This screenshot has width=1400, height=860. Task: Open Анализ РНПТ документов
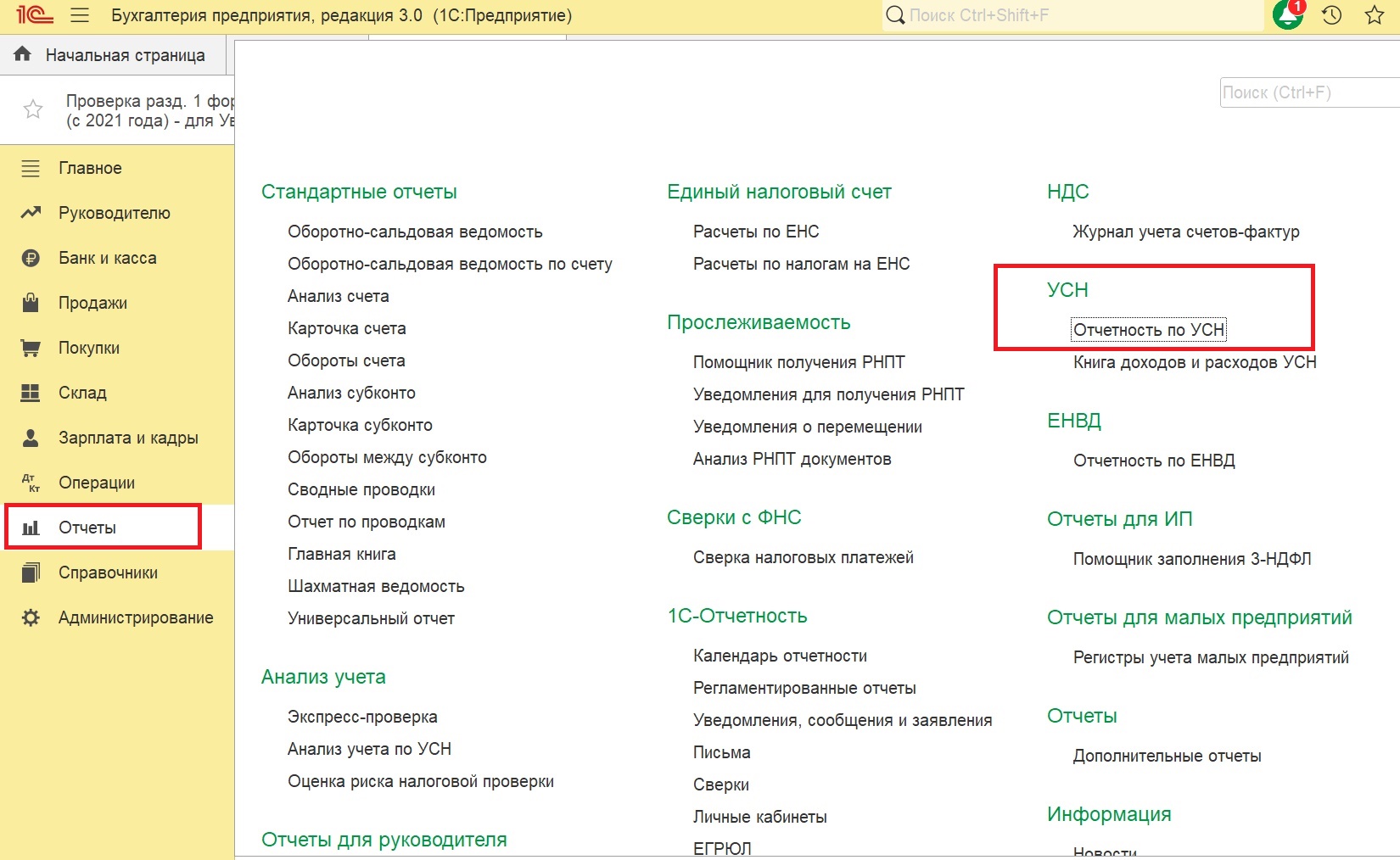click(792, 459)
